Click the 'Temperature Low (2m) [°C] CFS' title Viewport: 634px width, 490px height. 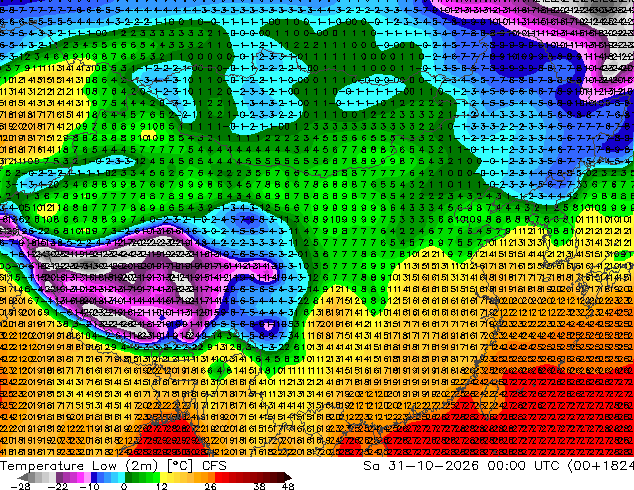(x=113, y=466)
